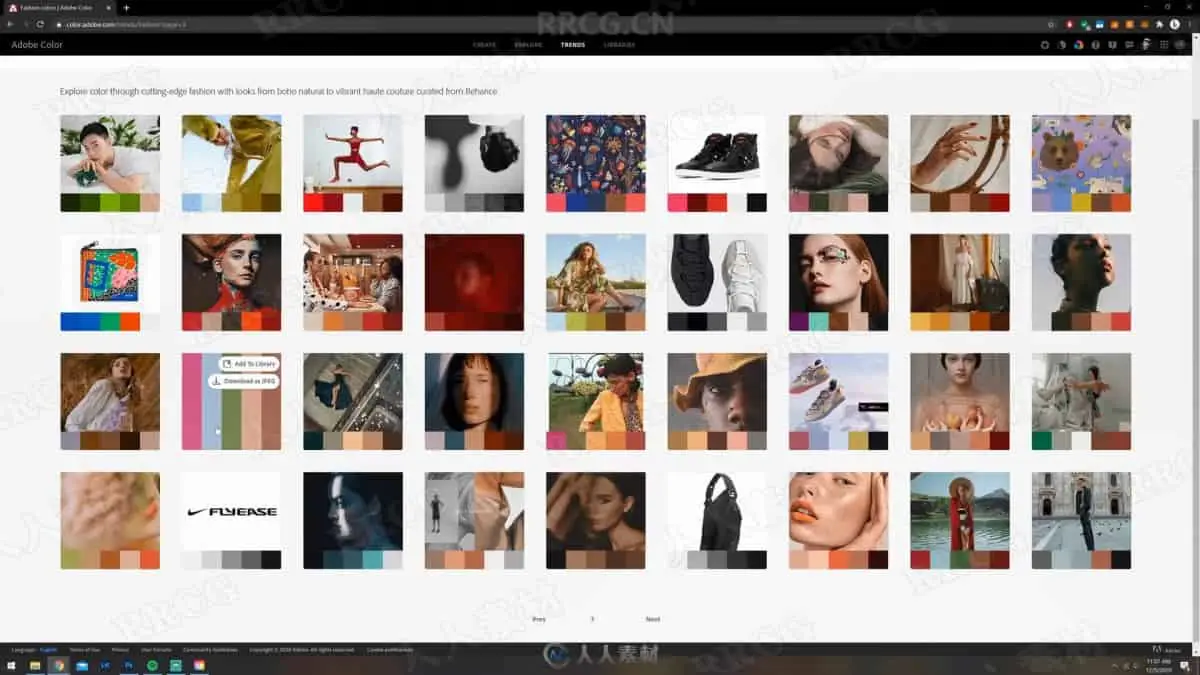Open the black and white sneakers palette card
Screen dimensions: 1200x675
[717, 282]
